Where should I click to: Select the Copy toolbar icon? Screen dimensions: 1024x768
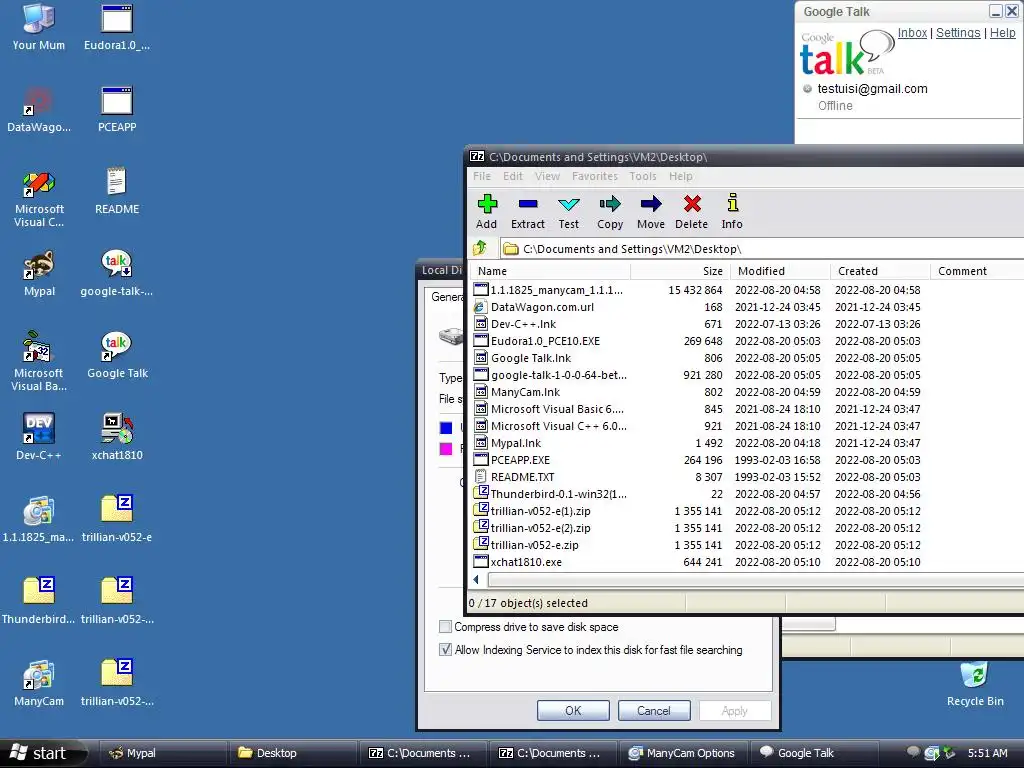pos(610,212)
